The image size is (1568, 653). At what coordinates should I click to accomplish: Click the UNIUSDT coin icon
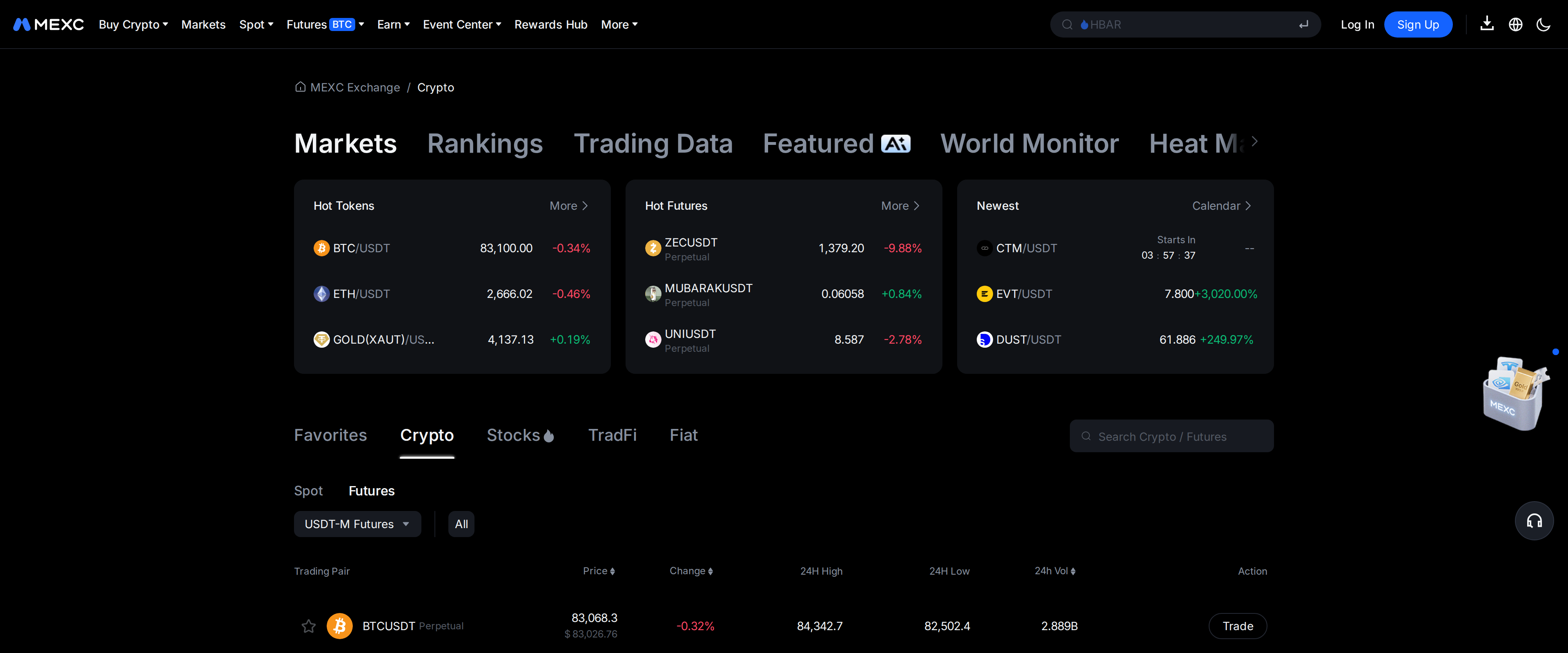point(653,339)
